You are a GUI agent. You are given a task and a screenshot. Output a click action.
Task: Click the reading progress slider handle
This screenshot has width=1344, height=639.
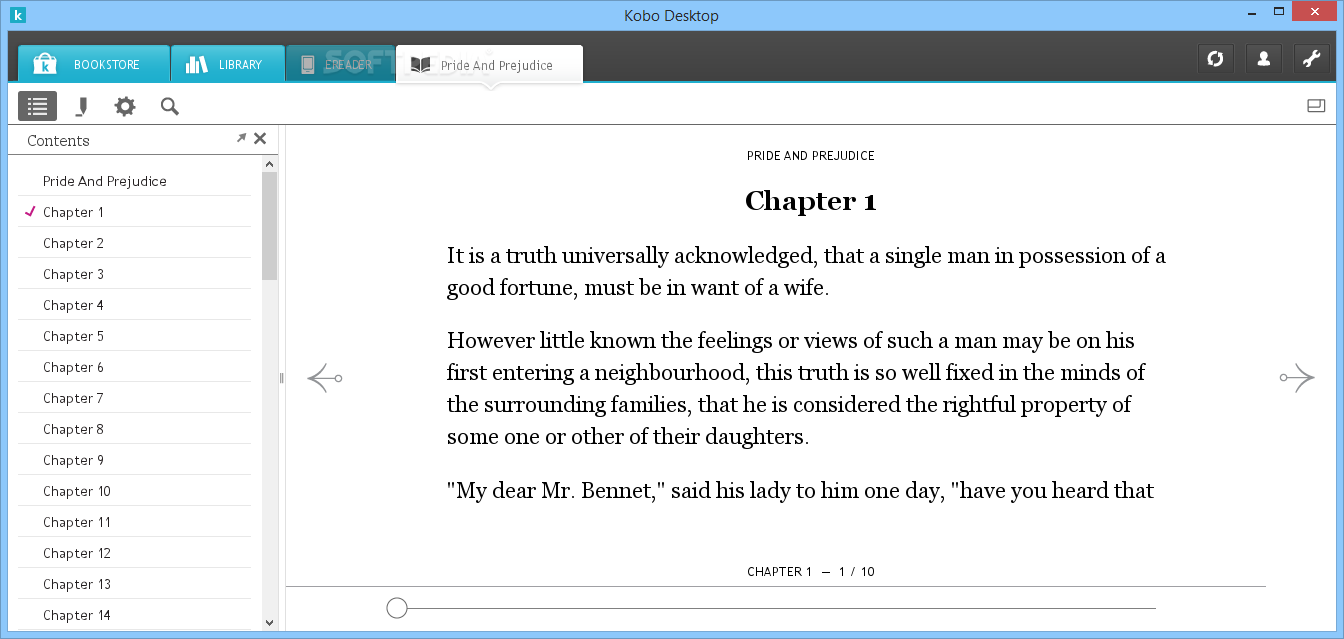(397, 608)
